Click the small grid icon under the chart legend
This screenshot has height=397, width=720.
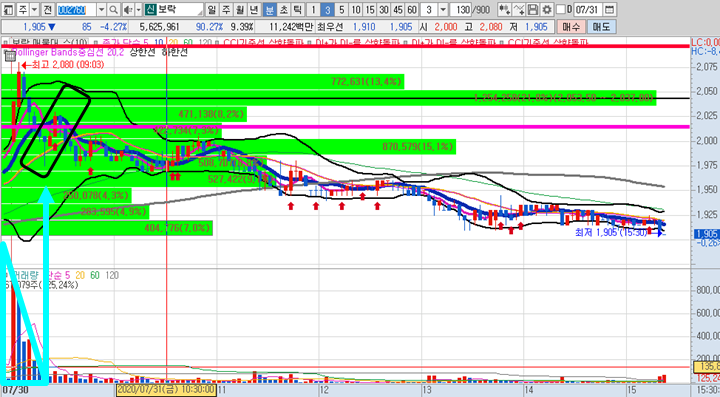(11, 56)
